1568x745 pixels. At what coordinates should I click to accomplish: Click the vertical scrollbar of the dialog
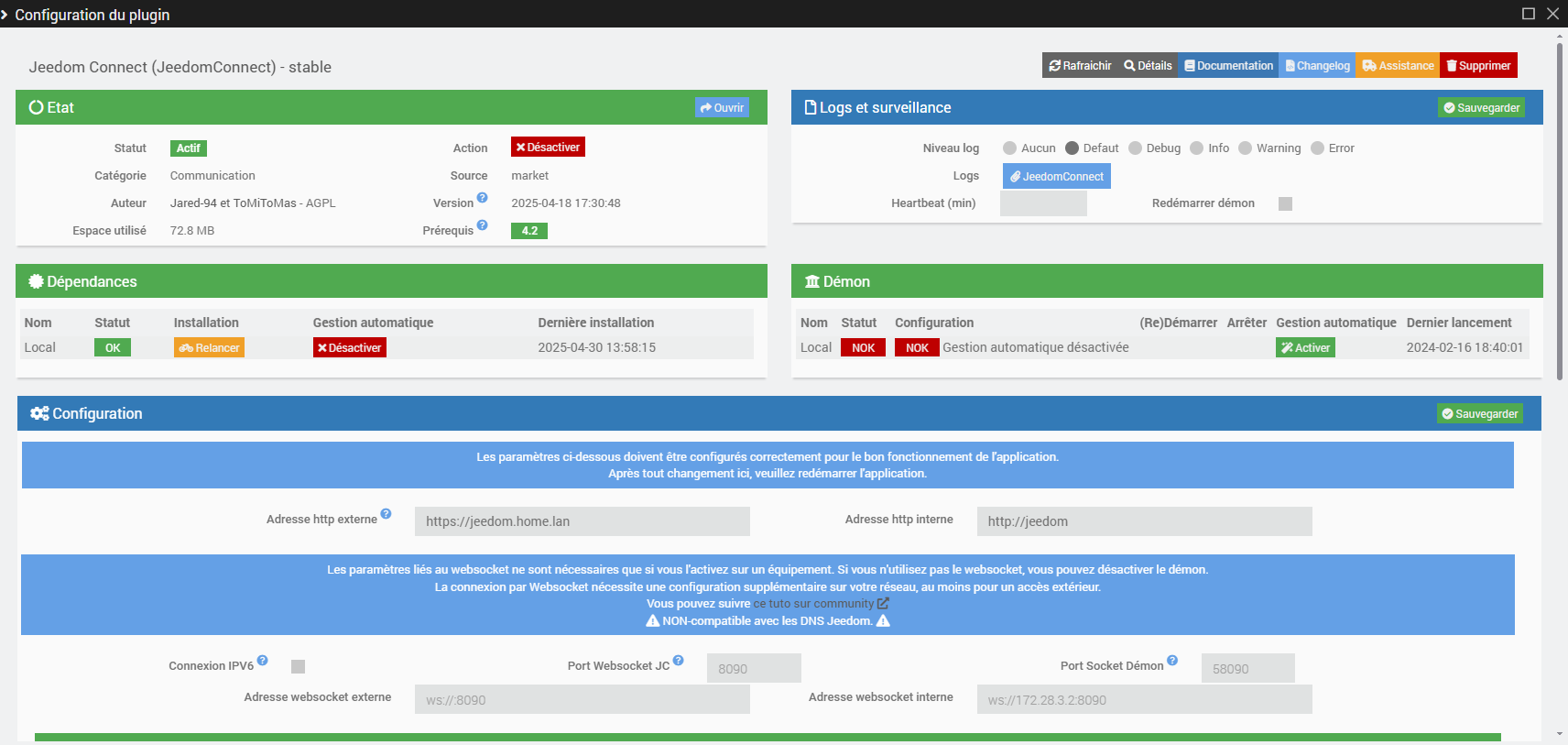click(1560, 211)
